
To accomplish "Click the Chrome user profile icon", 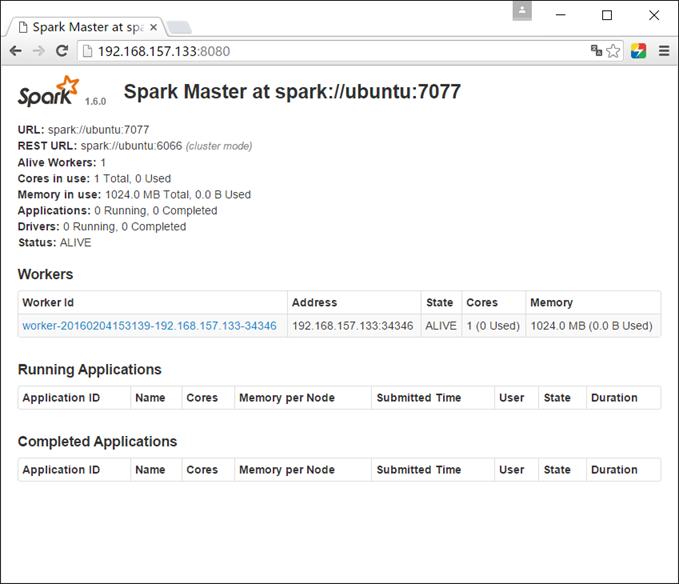I will click(522, 11).
